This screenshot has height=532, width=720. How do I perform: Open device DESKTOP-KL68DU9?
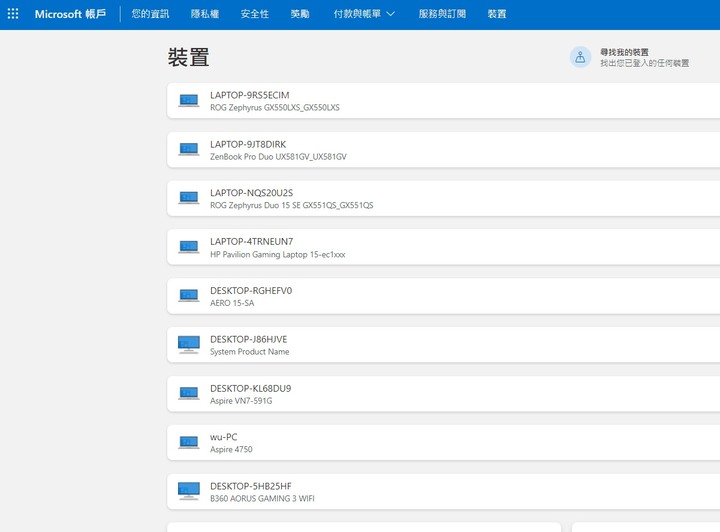[x=444, y=394]
